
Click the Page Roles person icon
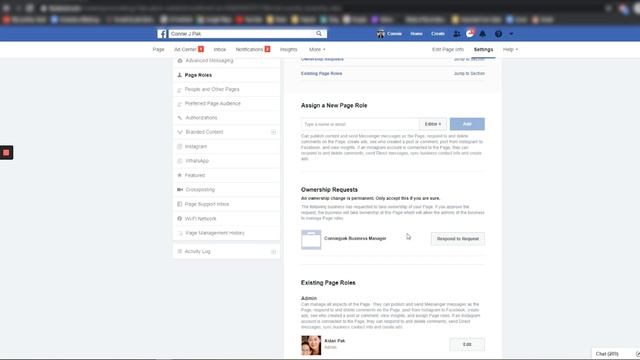click(x=180, y=75)
